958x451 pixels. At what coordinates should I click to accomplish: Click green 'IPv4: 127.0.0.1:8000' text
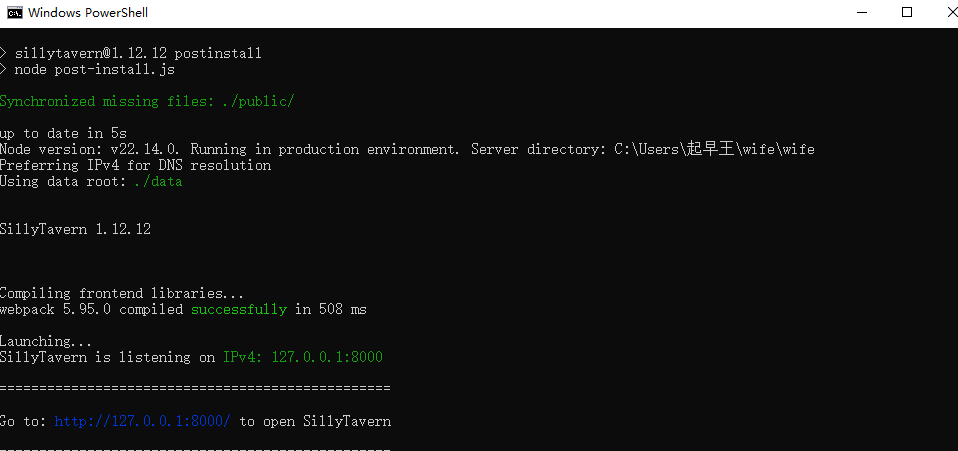tap(303, 357)
